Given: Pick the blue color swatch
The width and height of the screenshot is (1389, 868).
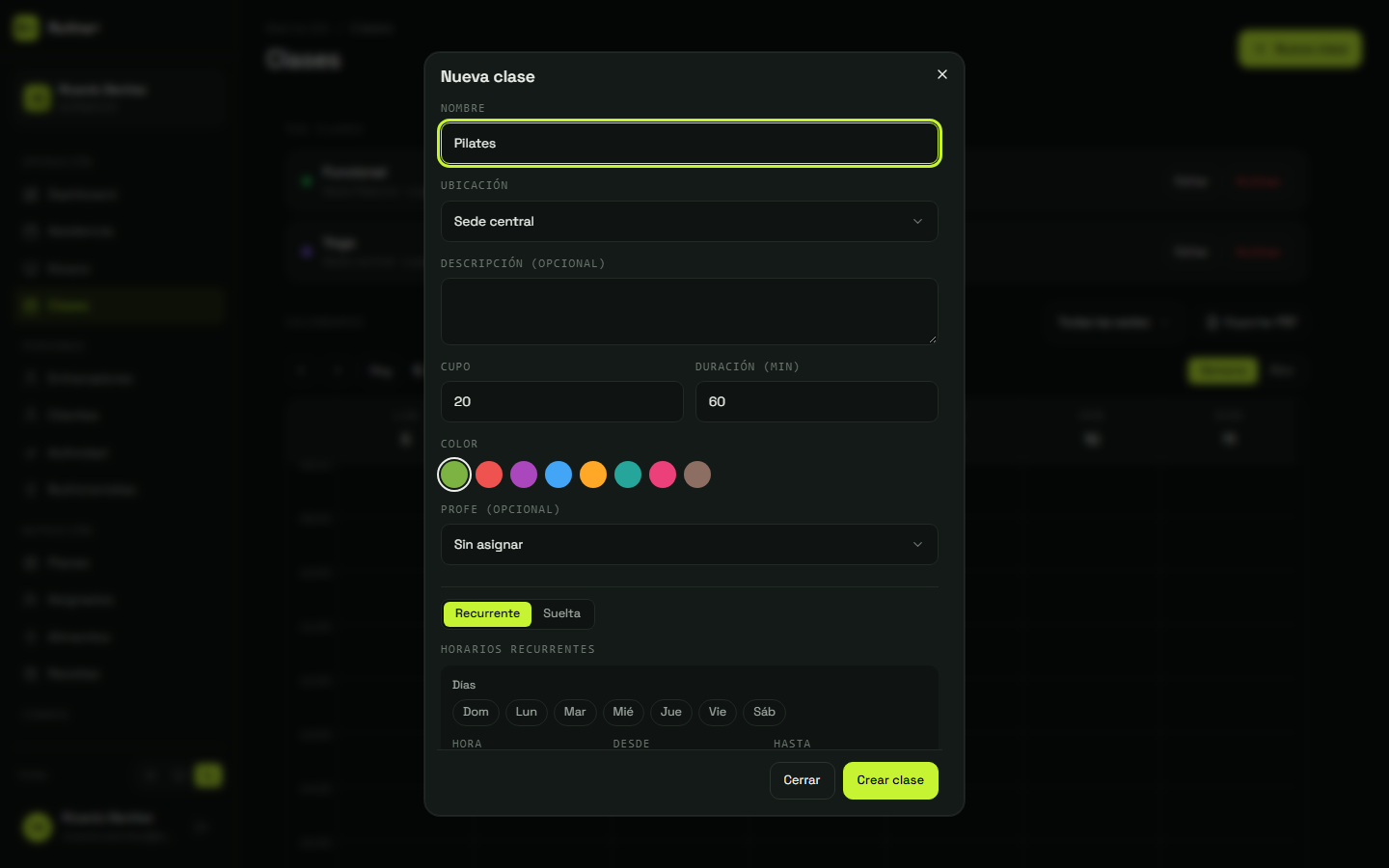Looking at the screenshot, I should pyautogui.click(x=558, y=475).
